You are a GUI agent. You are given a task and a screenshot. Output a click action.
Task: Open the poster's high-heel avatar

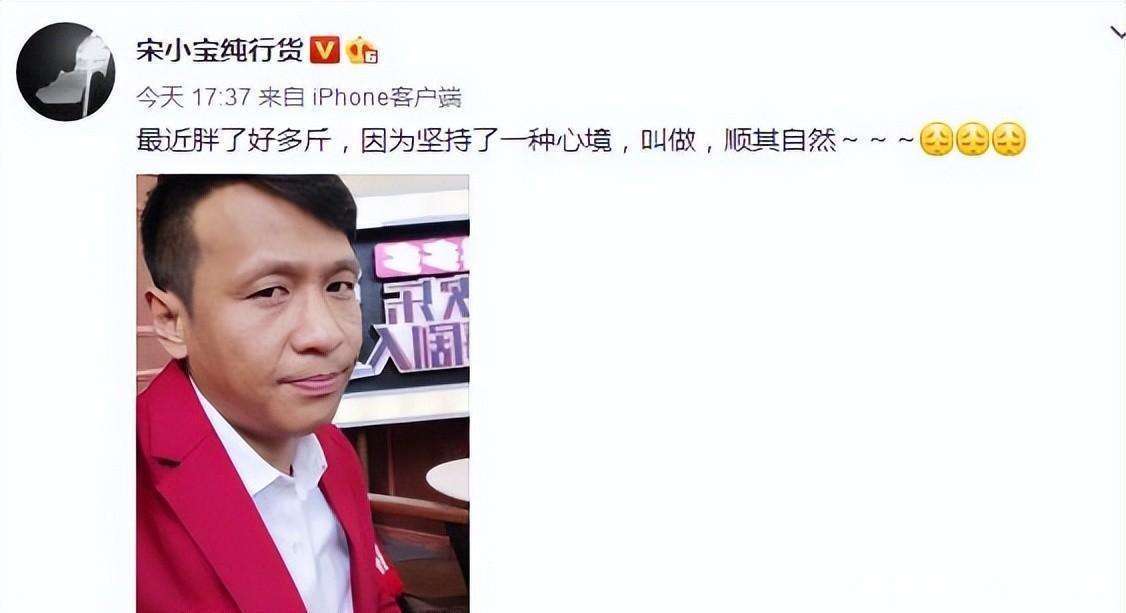click(x=65, y=72)
